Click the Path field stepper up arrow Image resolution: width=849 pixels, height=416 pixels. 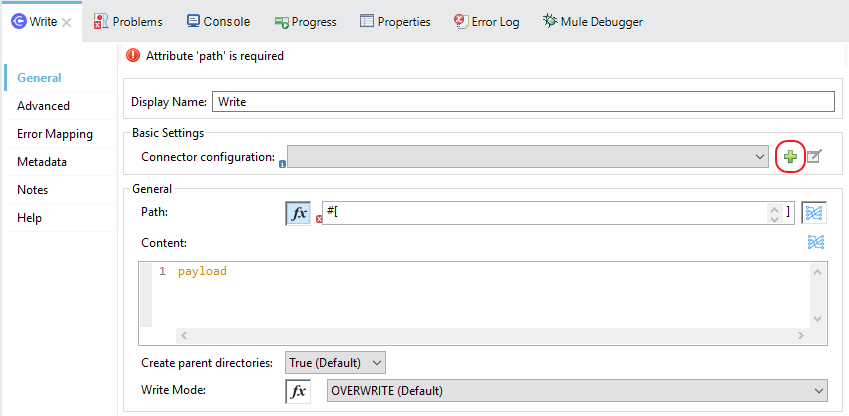pos(774,210)
